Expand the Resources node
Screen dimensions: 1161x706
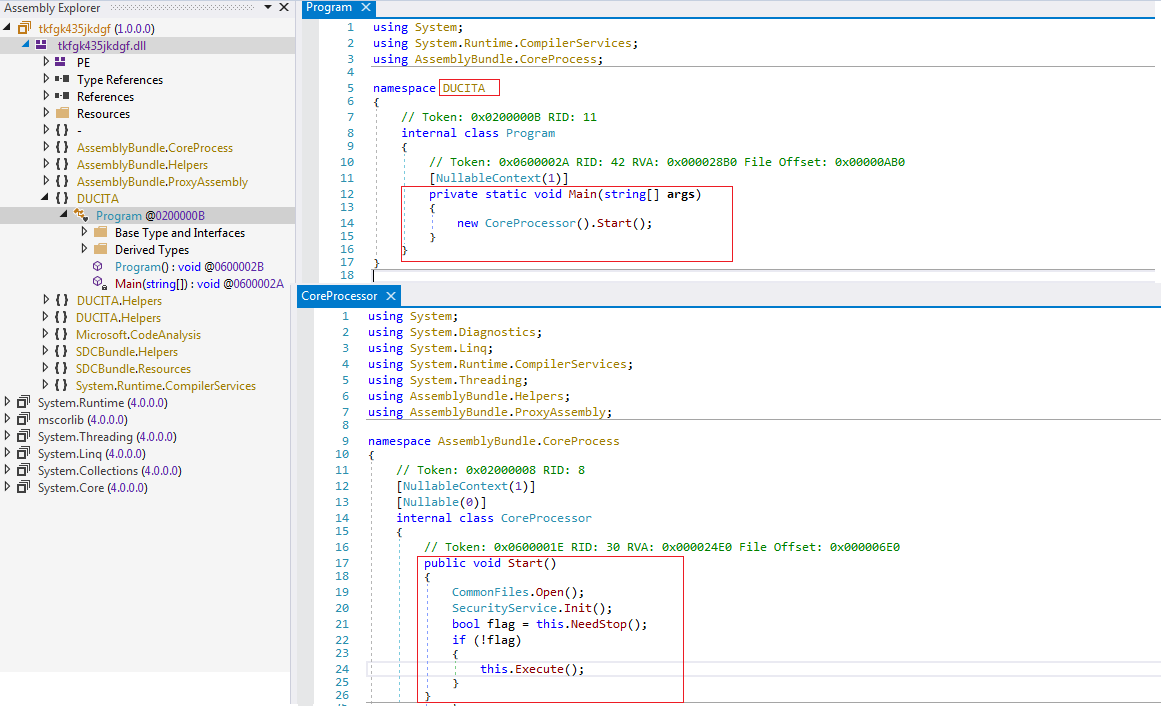[x=46, y=113]
